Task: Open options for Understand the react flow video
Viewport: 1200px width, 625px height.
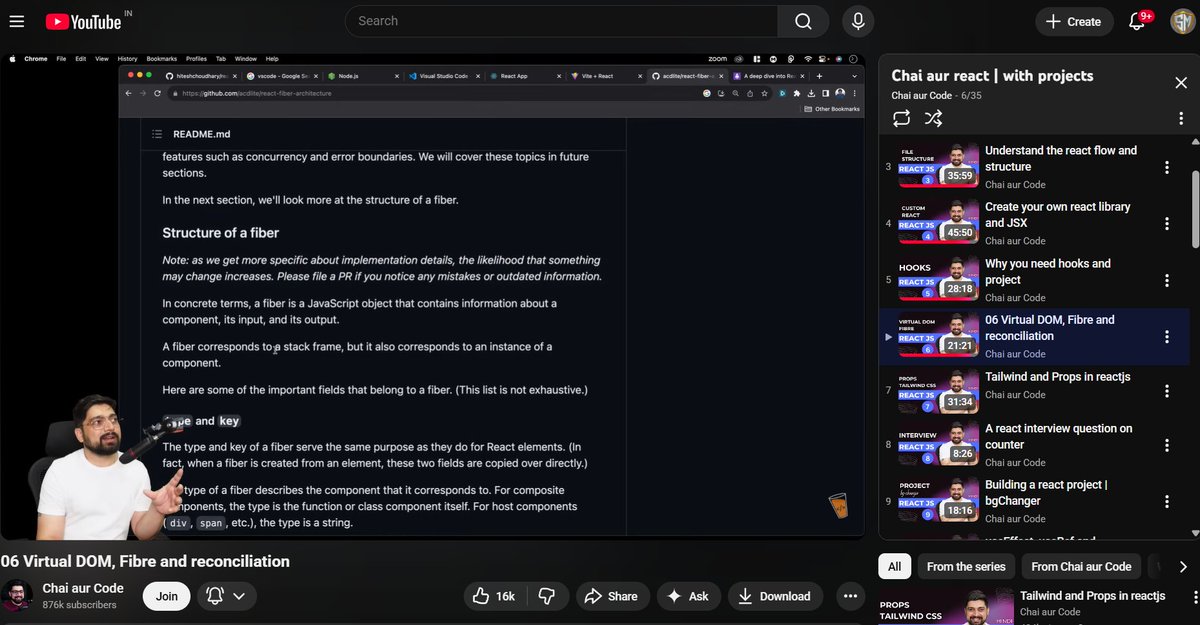Action: click(x=1166, y=167)
